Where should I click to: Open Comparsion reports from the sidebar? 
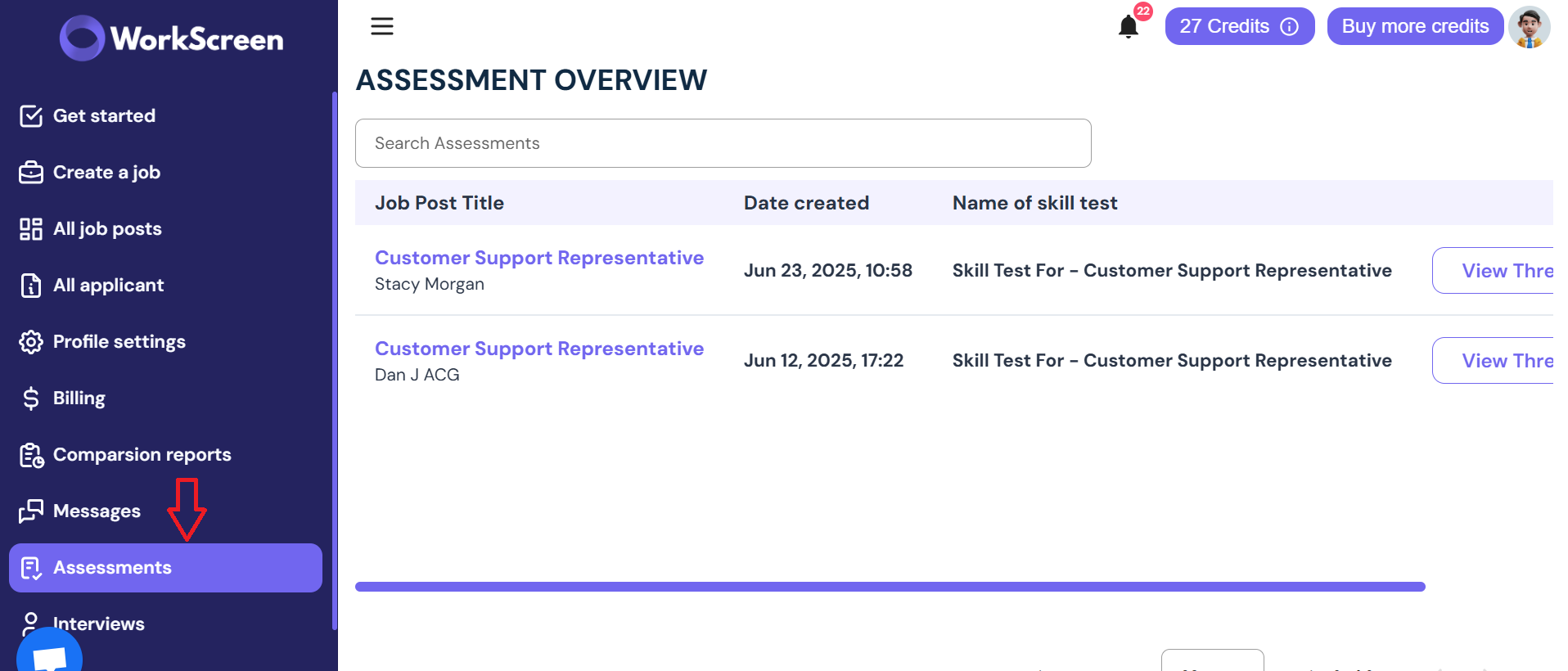(x=142, y=455)
